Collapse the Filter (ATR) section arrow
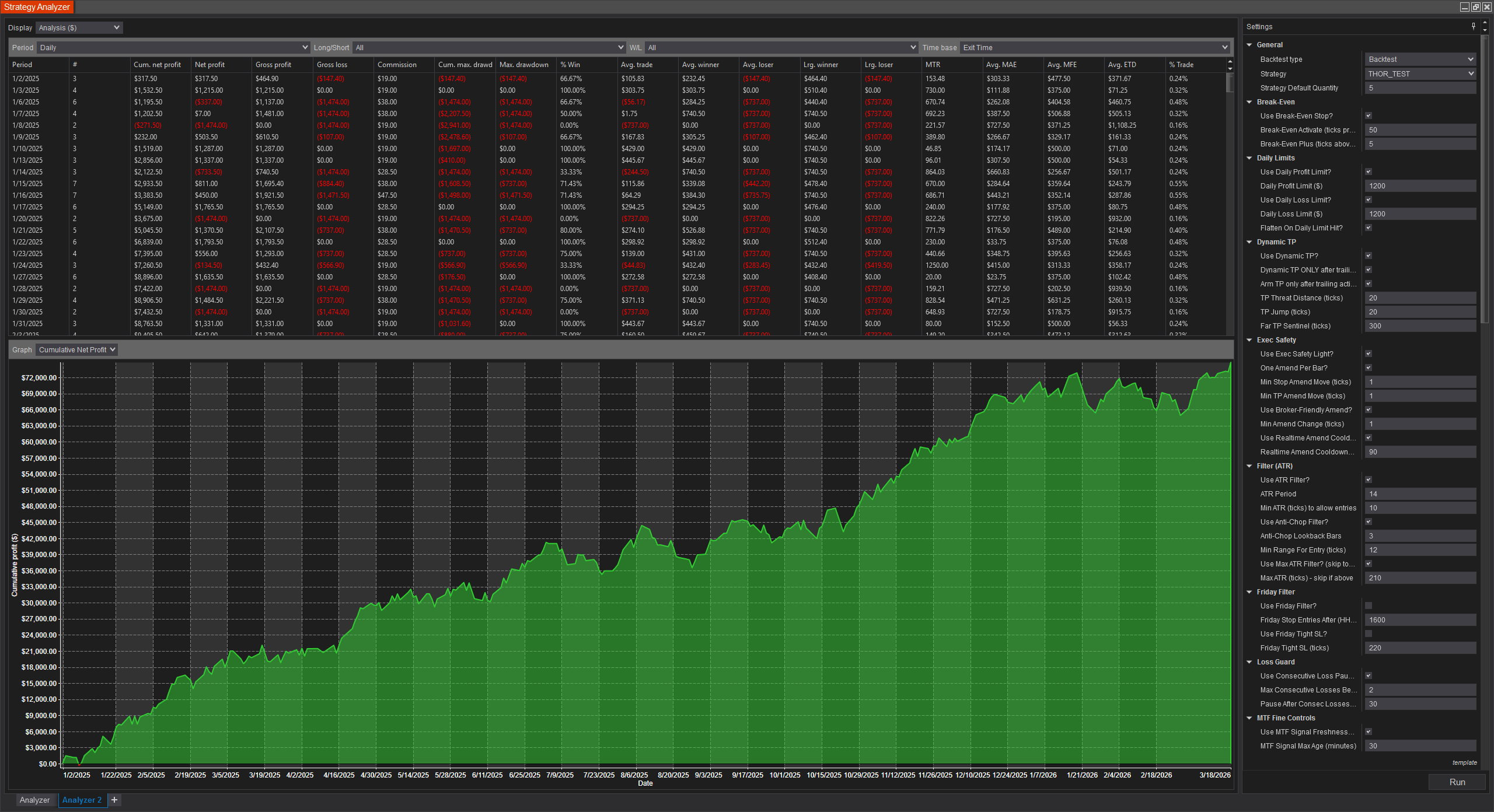Image resolution: width=1494 pixels, height=812 pixels. click(1249, 466)
